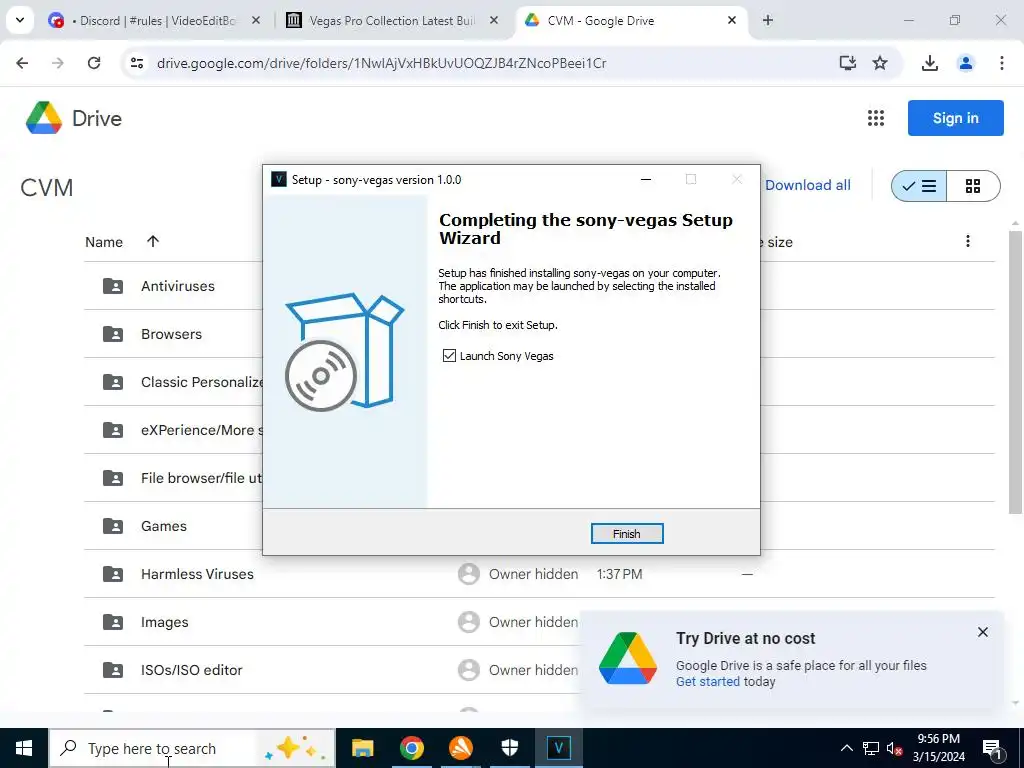
Task: Click the taskbar search box
Action: pos(192,748)
